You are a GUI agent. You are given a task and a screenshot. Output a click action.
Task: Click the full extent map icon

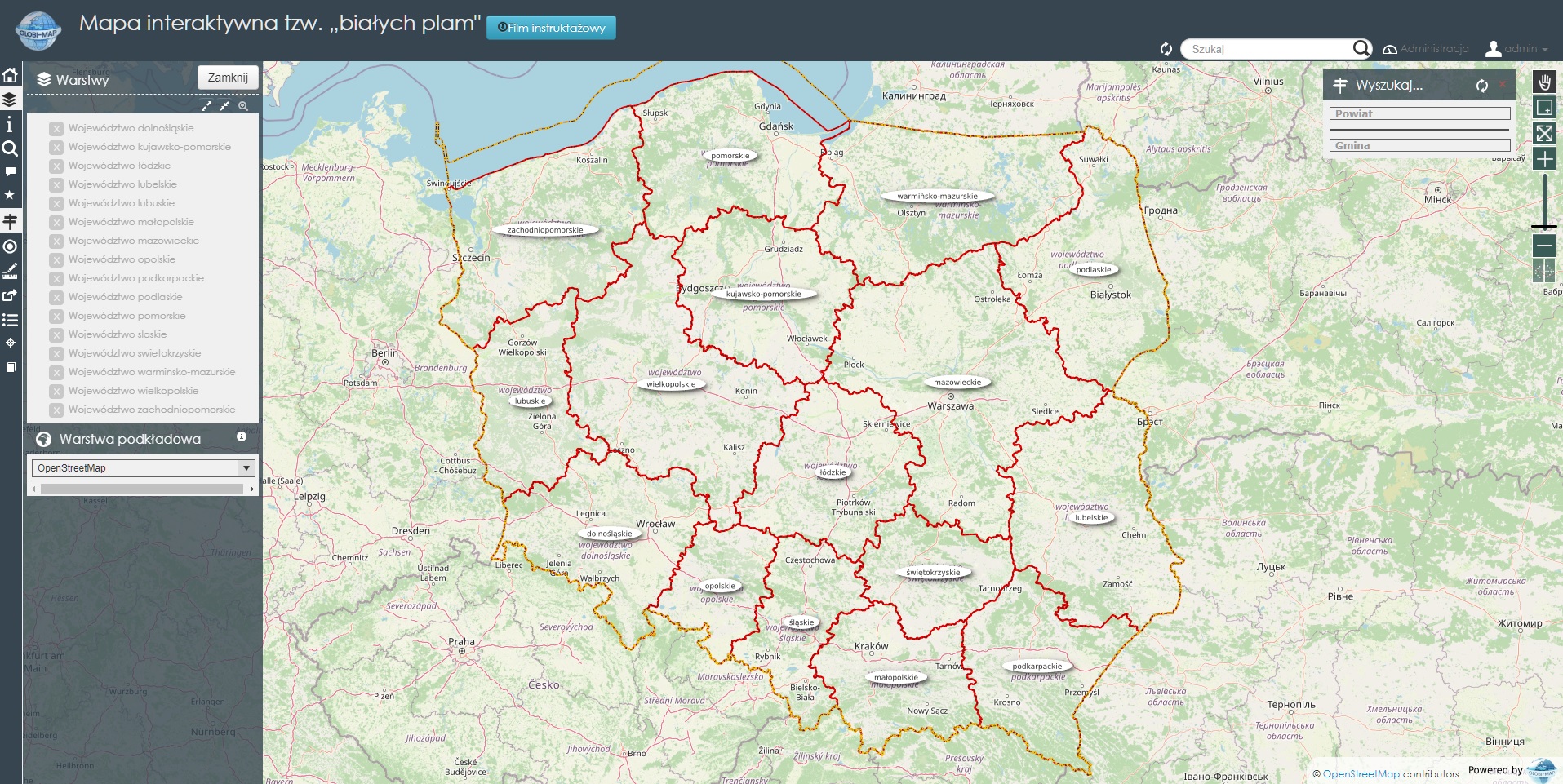point(1544,133)
